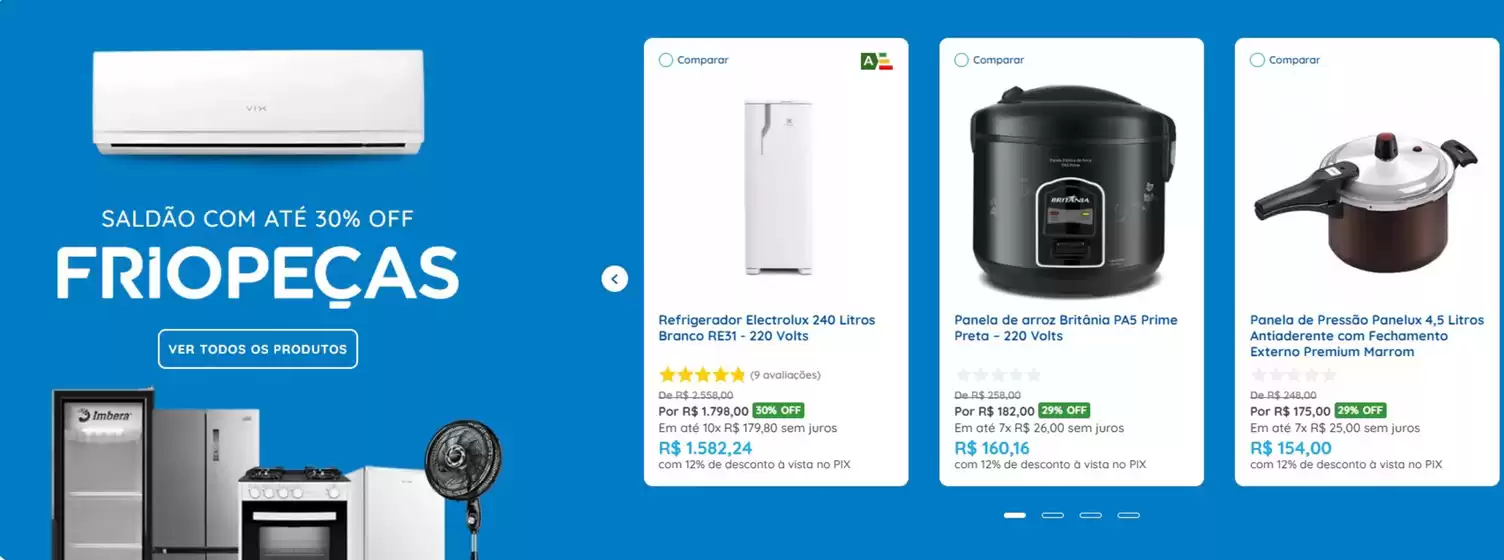This screenshot has height=560, width=1504.
Task: Click the energy efficiency label on refrigerator card
Action: click(x=876, y=61)
